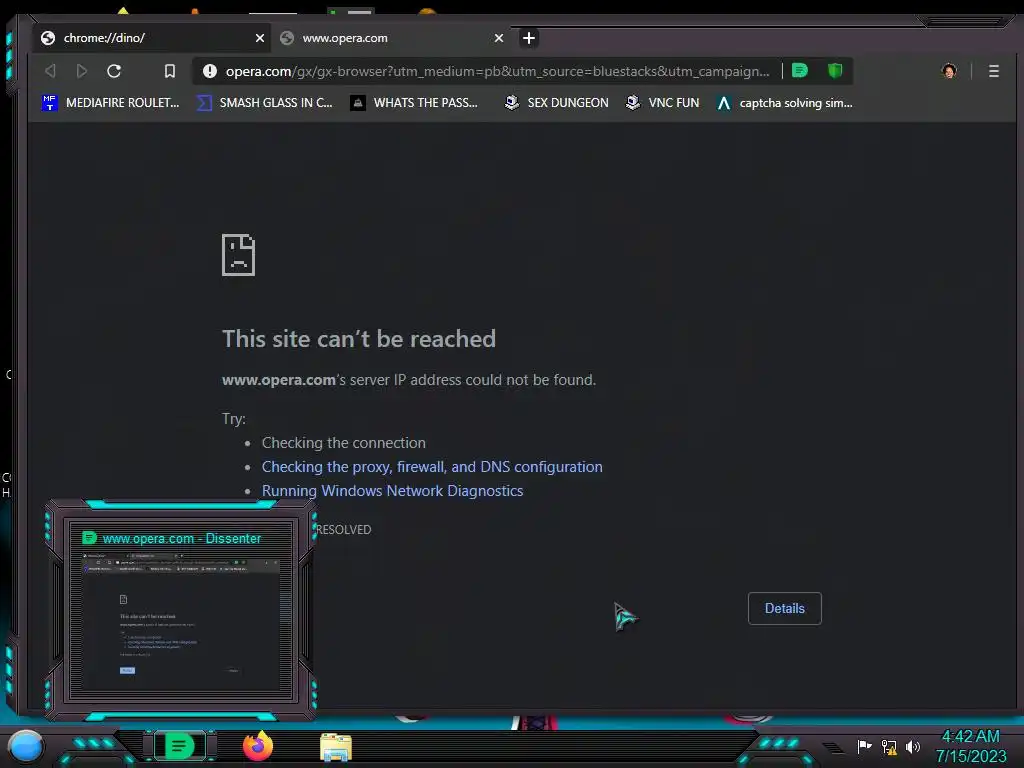Open the SMASH GLASS IN C... bookmark

(x=264, y=103)
